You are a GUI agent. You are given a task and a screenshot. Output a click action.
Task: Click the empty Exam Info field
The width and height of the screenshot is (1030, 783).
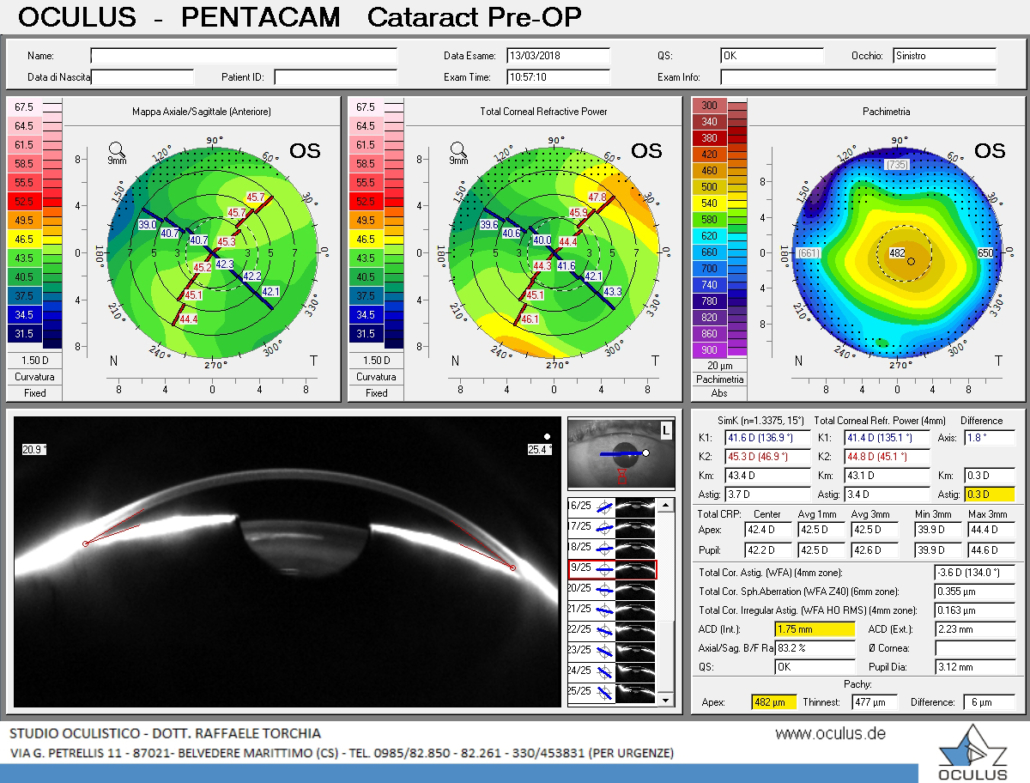click(x=859, y=77)
